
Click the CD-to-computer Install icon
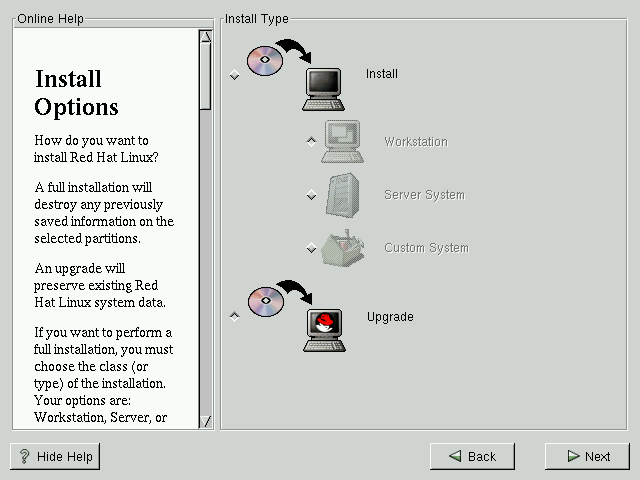click(x=296, y=73)
